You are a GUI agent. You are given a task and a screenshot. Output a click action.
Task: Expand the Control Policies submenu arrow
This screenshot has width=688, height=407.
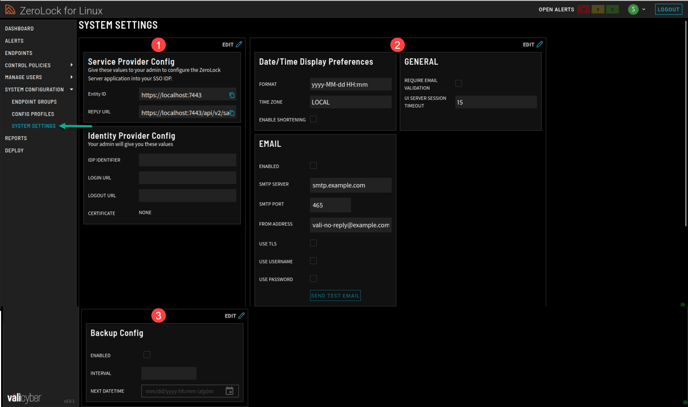[x=72, y=65]
